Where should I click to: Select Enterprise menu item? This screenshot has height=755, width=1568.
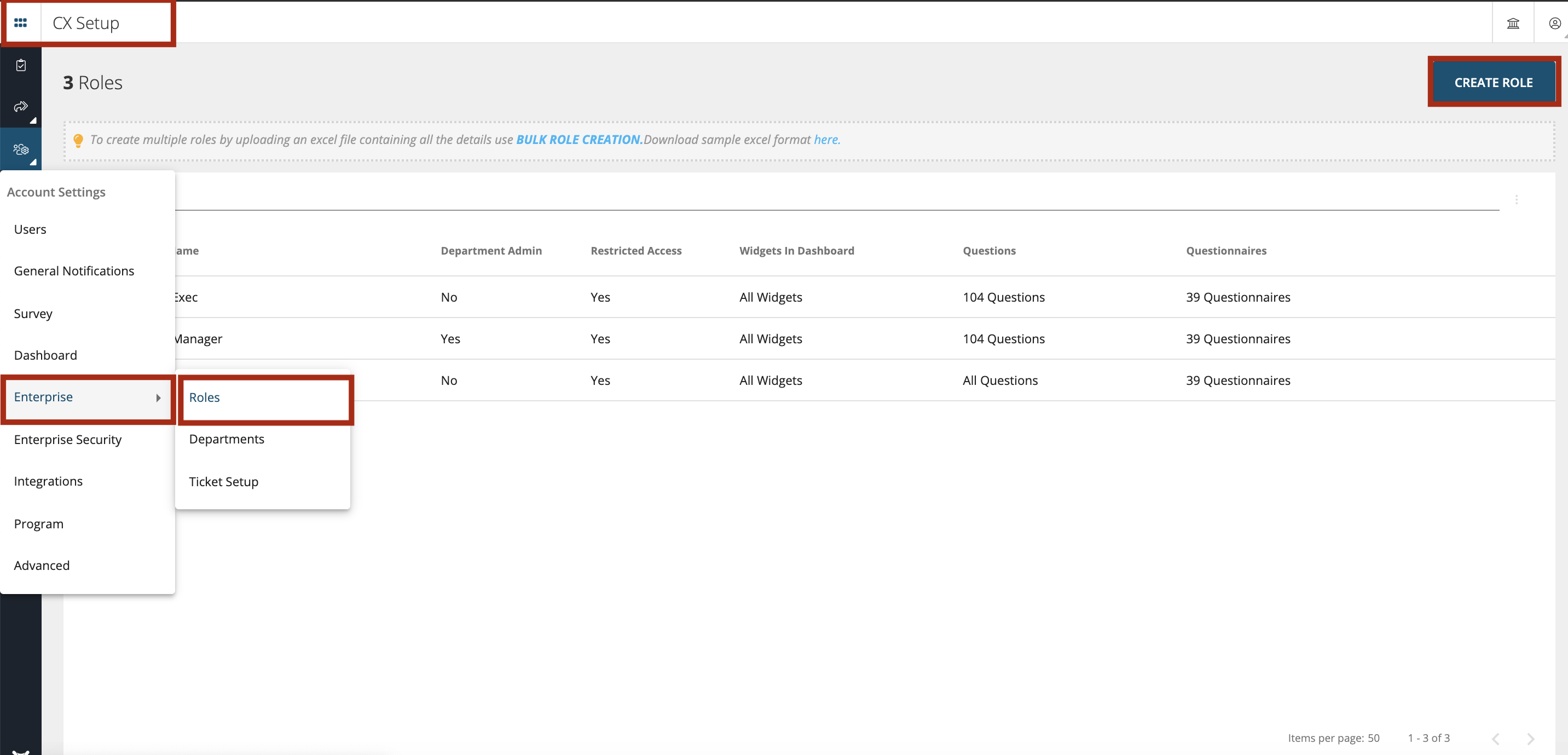coord(88,397)
